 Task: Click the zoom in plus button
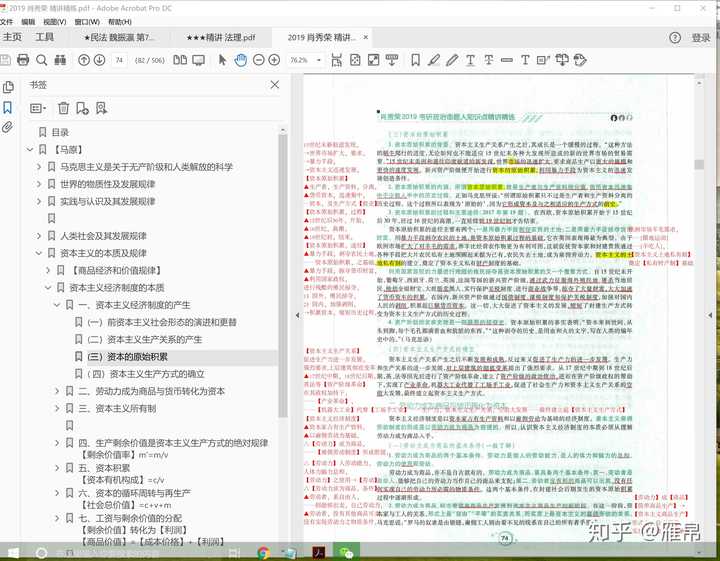[x=274, y=60]
